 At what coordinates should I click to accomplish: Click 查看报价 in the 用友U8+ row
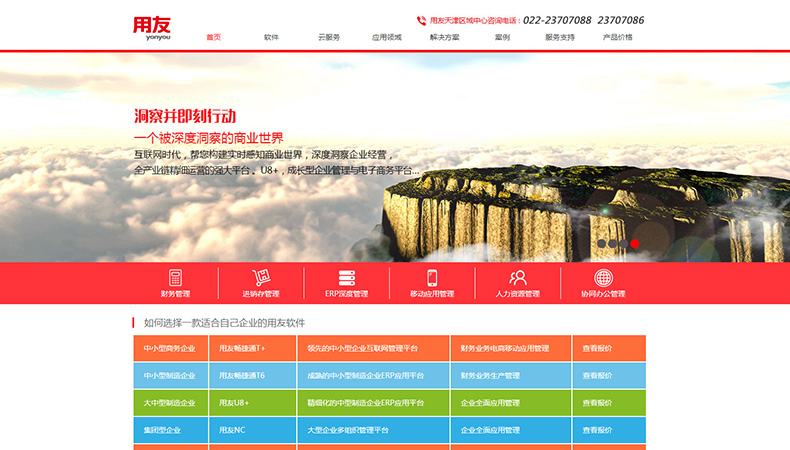click(597, 402)
